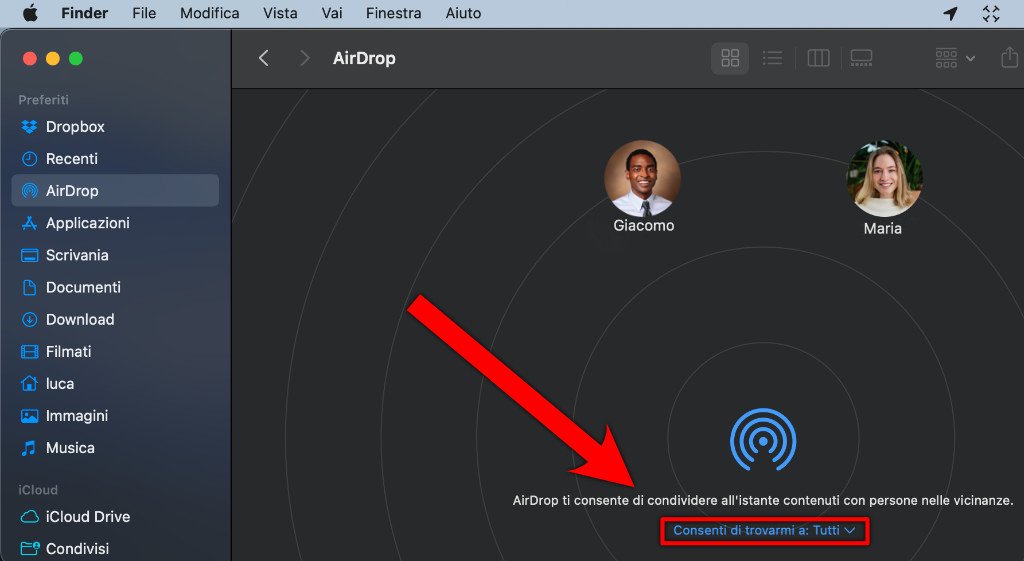Select Maria's AirDrop avatar

884,178
